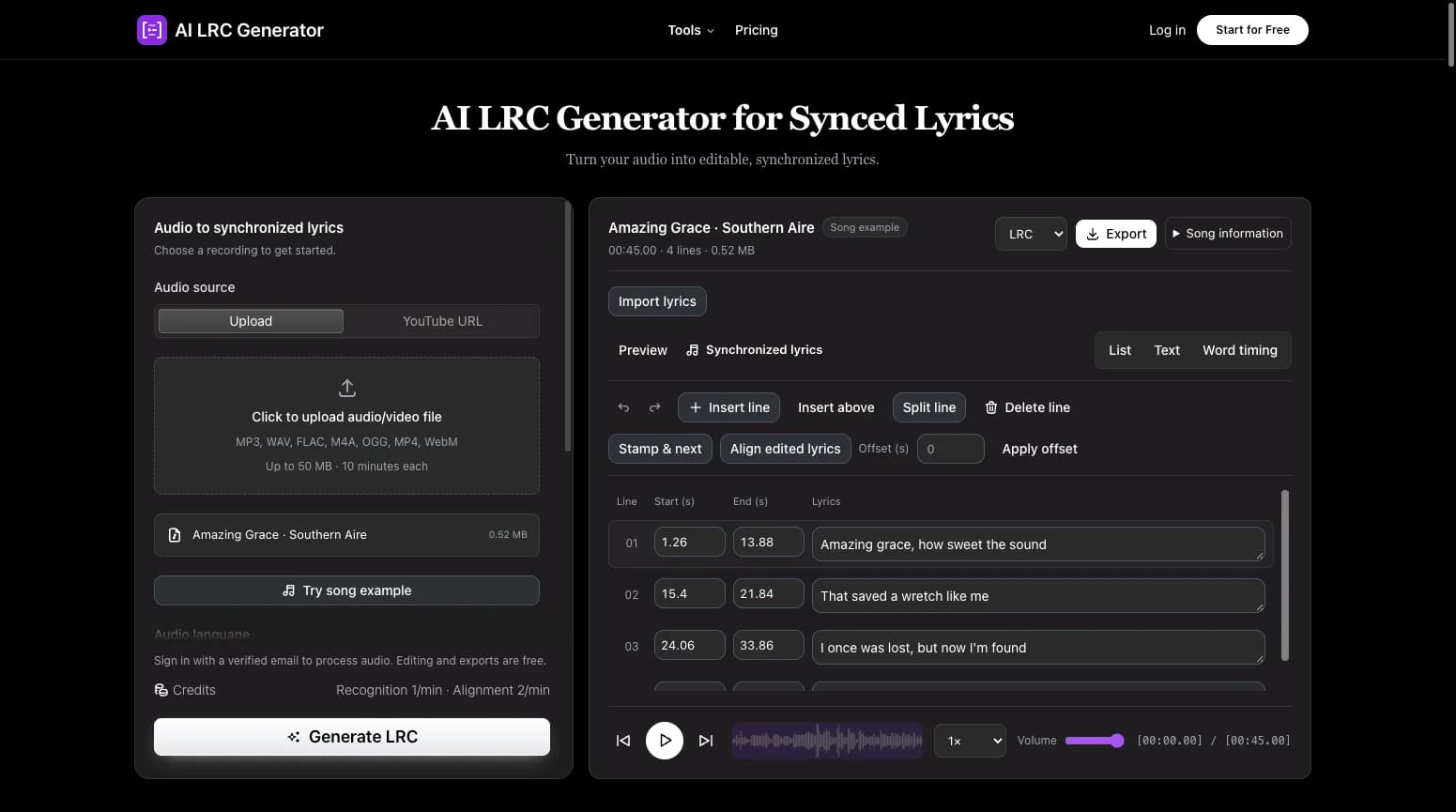This screenshot has height=812, width=1456.
Task: Click the upload arrow icon in drop zone
Action: (346, 388)
